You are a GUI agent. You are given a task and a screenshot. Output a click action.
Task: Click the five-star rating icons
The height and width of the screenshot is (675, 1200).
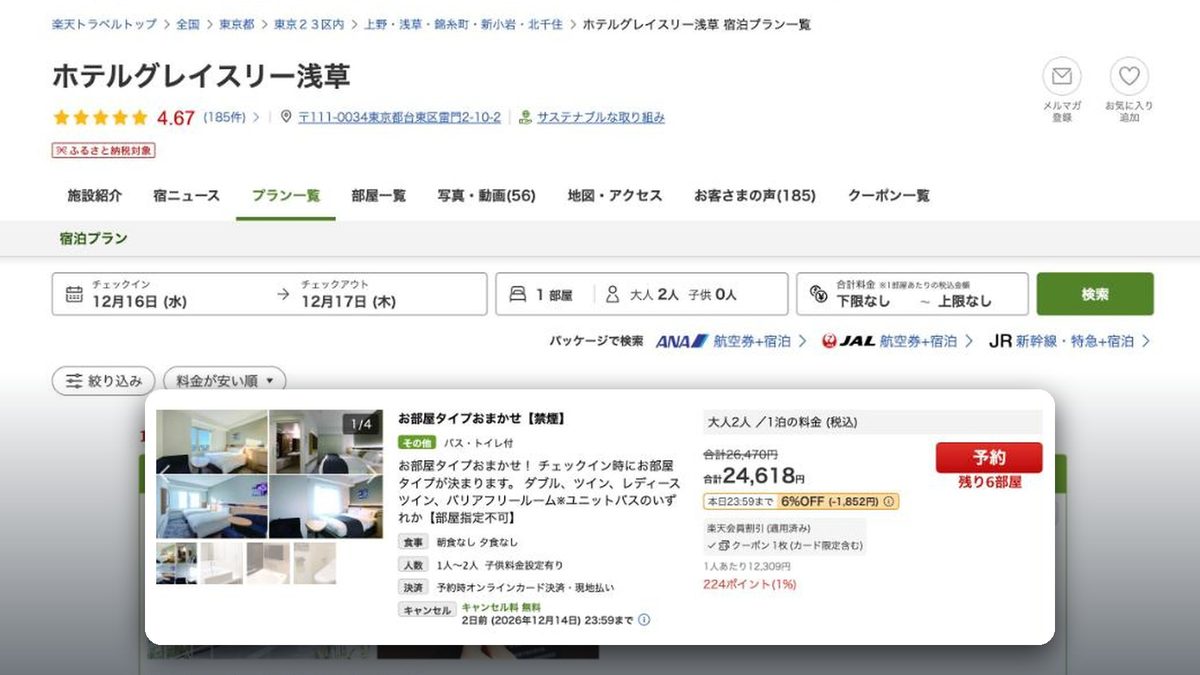coord(100,117)
